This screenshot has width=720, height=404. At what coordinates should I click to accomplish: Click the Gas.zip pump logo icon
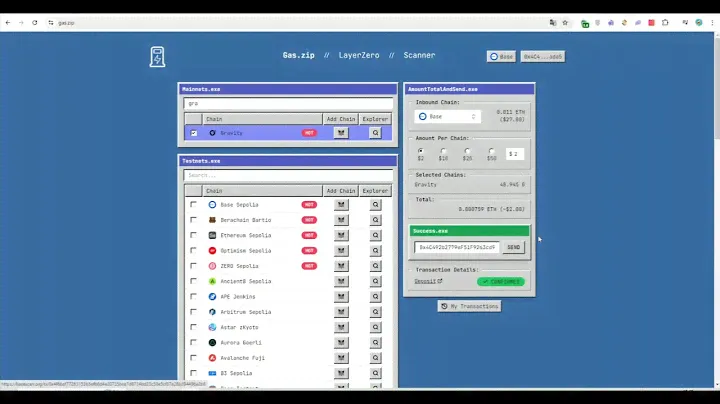[x=156, y=57]
